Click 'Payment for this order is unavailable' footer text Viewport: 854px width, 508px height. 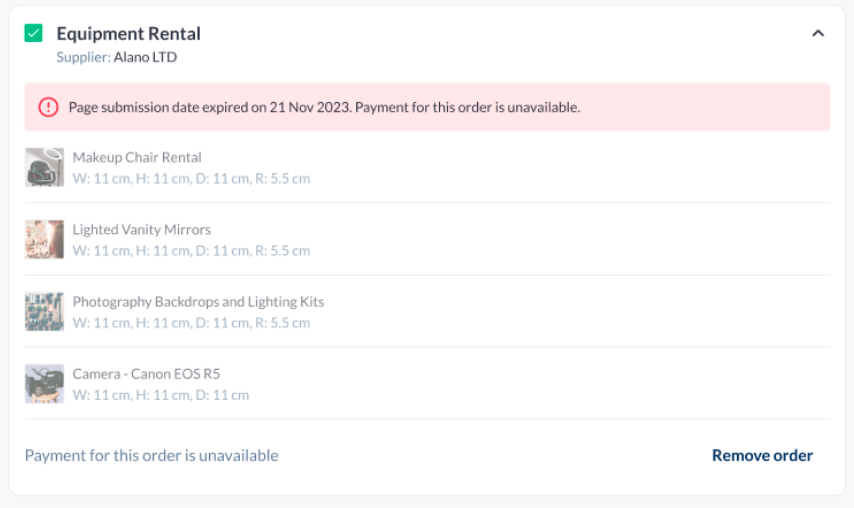click(151, 455)
